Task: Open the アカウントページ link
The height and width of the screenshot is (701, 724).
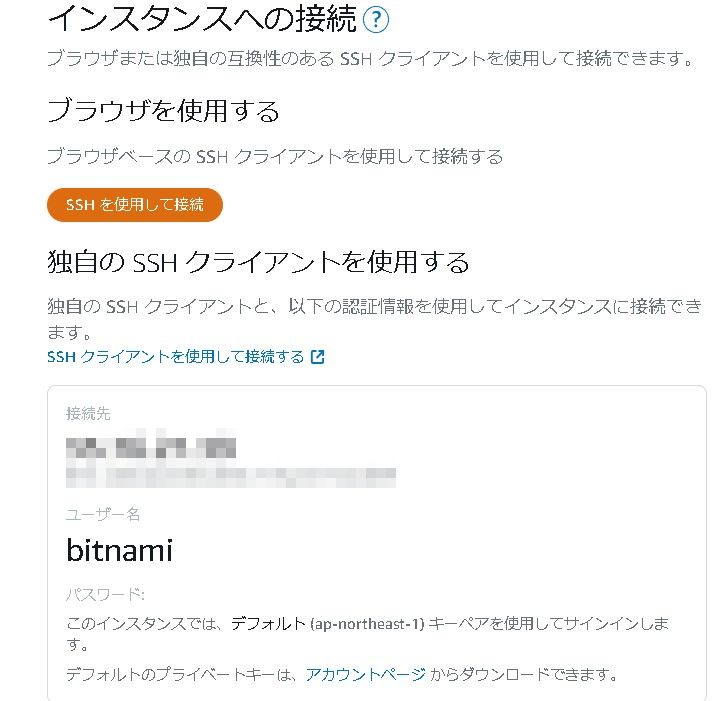Action: (366, 674)
